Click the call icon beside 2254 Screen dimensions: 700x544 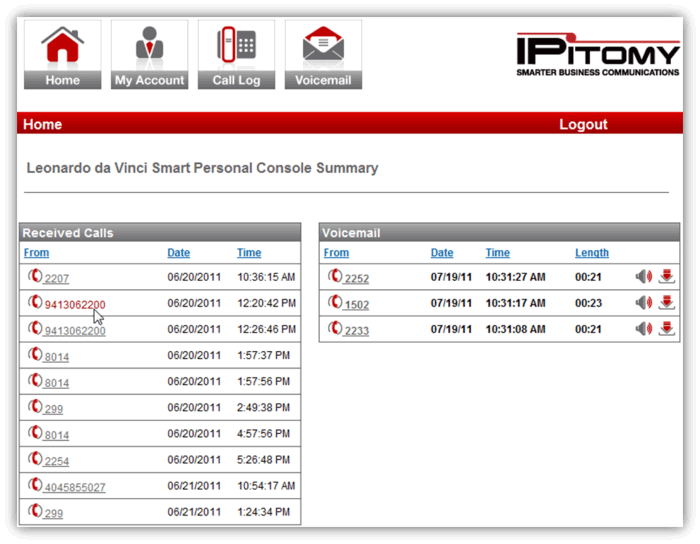pos(35,459)
